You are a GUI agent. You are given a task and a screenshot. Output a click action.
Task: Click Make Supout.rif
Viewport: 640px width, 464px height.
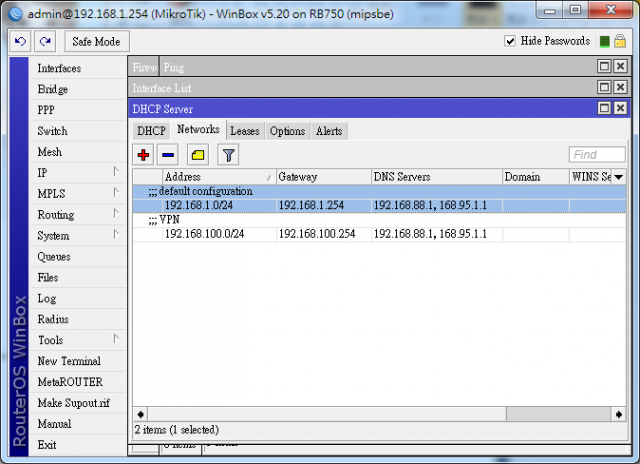coord(78,403)
